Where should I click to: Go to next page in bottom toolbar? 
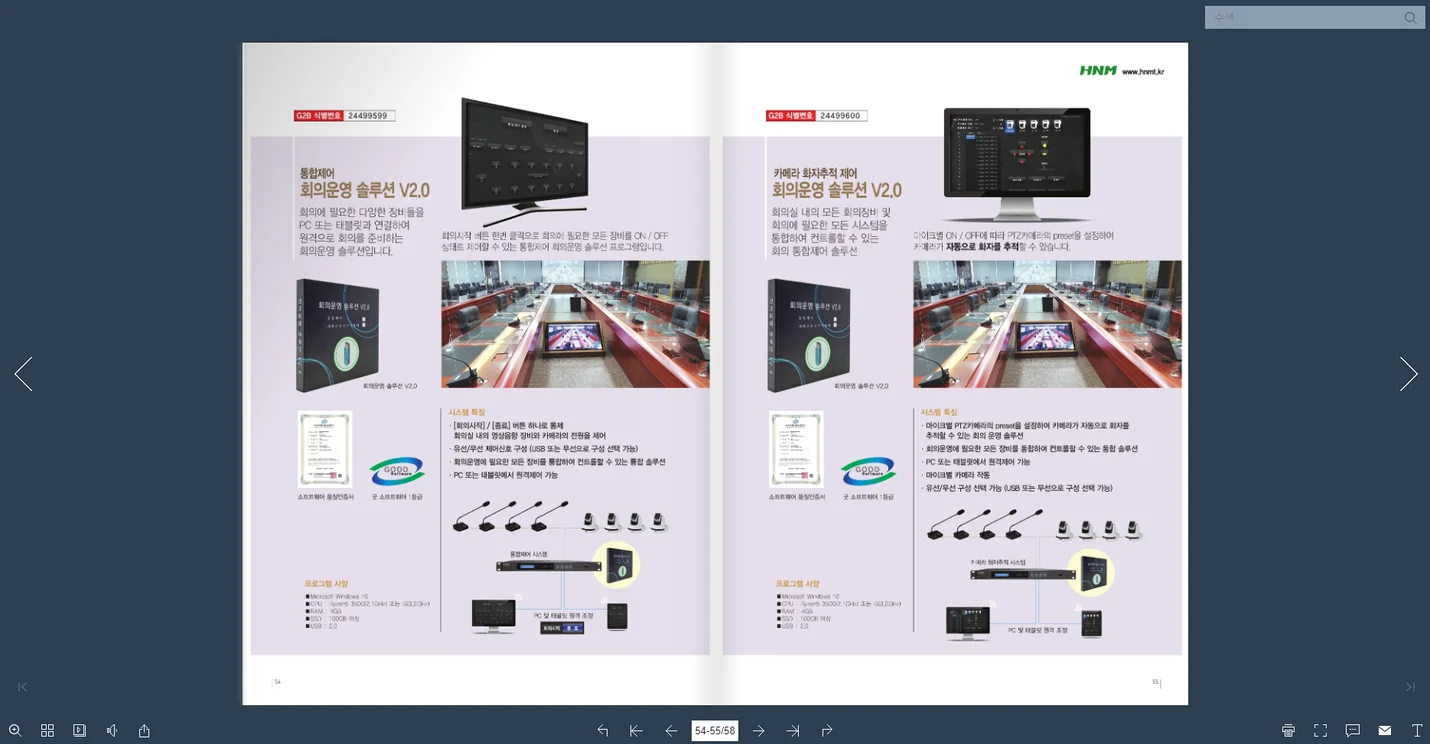(759, 731)
